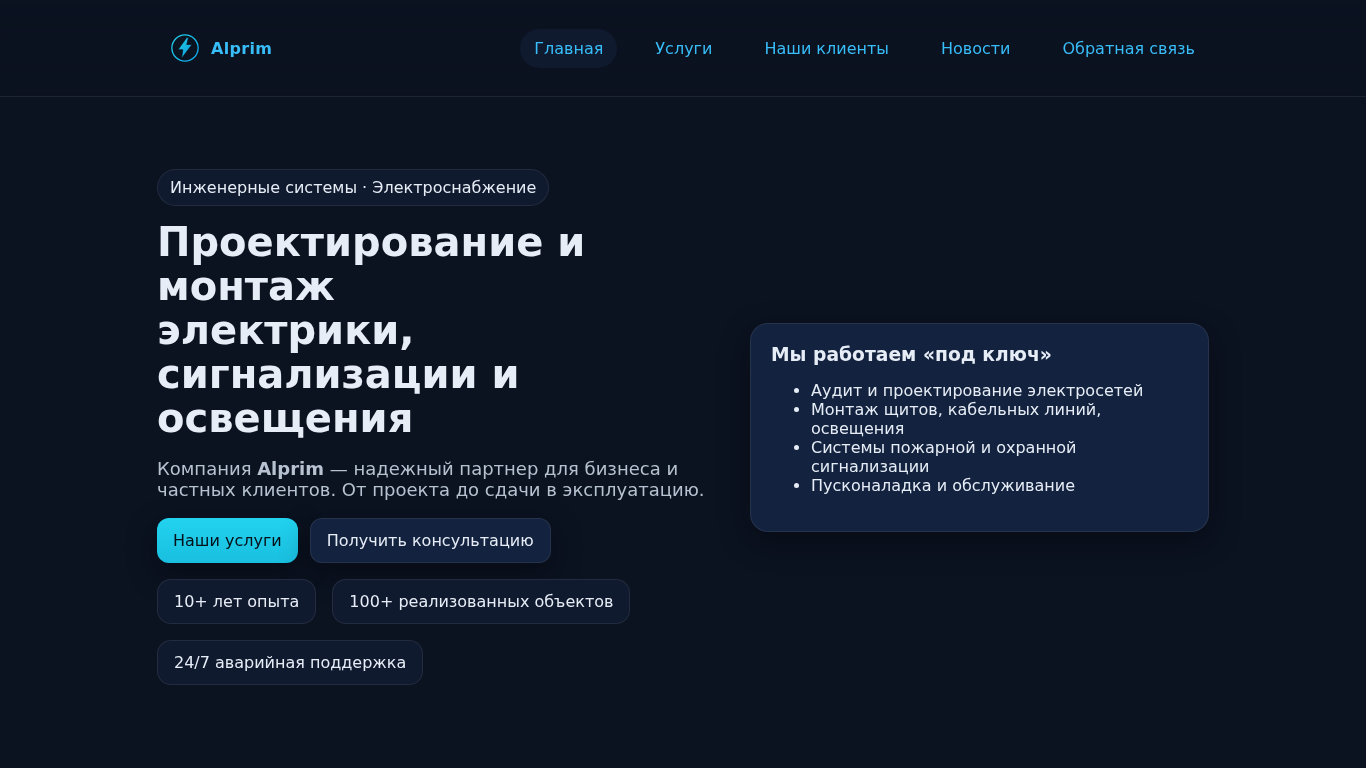Click the Мы работаем «под ключ» card title
This screenshot has width=1366, height=768.
911,354
